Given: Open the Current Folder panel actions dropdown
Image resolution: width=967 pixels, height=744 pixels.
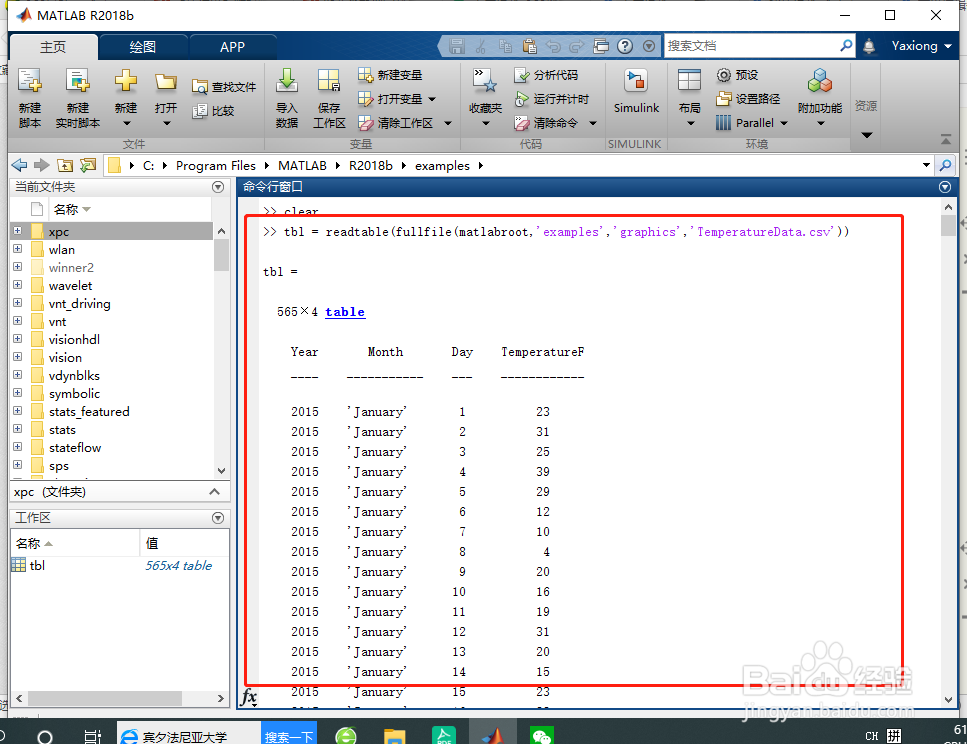Looking at the screenshot, I should tap(218, 187).
